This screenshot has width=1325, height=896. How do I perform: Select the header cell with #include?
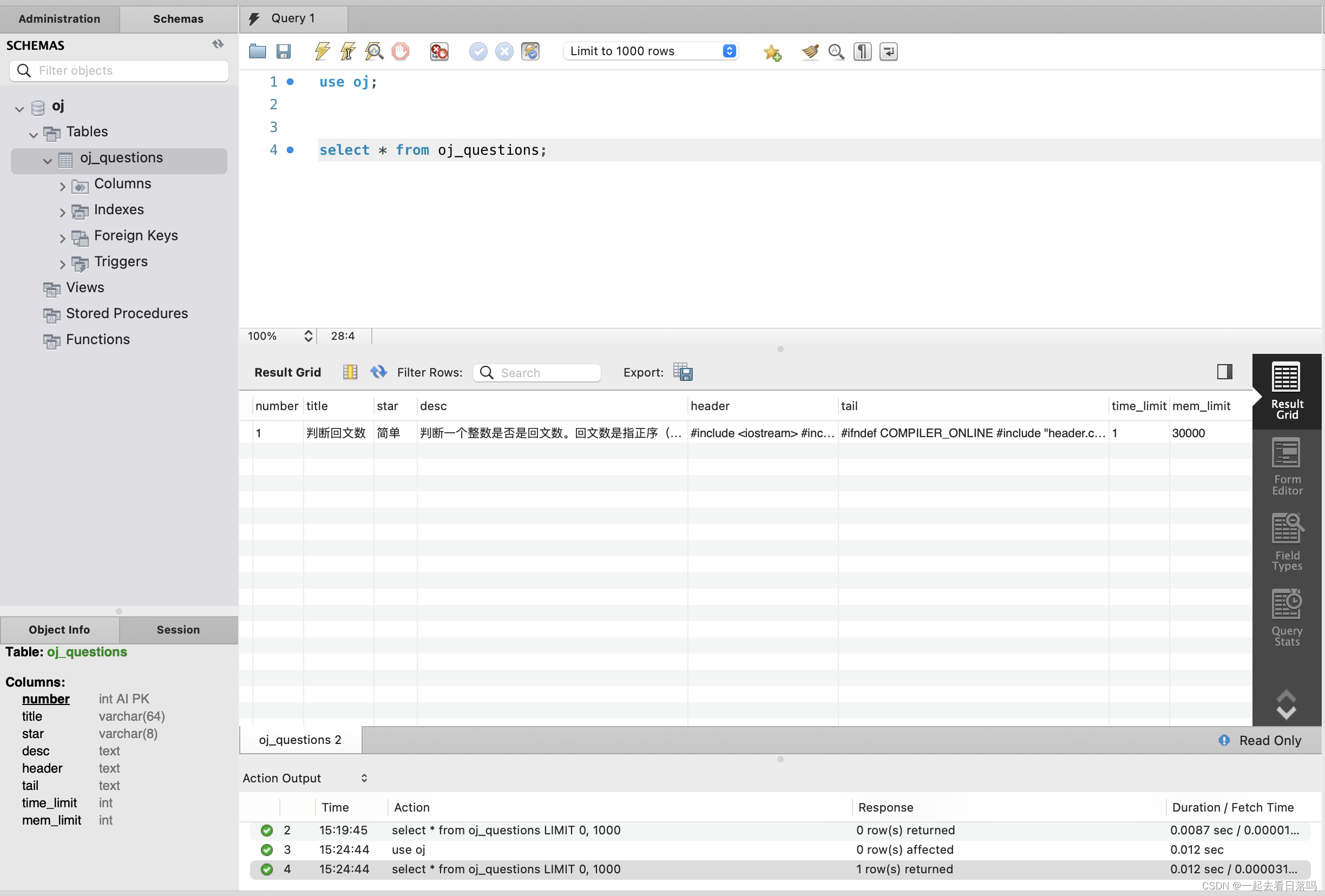(x=762, y=433)
